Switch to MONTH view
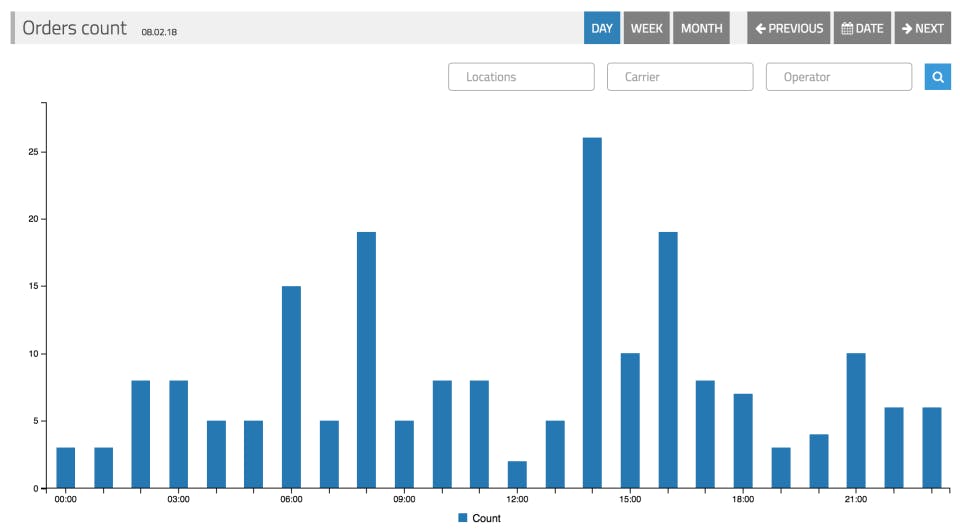The height and width of the screenshot is (530, 960). pyautogui.click(x=702, y=28)
